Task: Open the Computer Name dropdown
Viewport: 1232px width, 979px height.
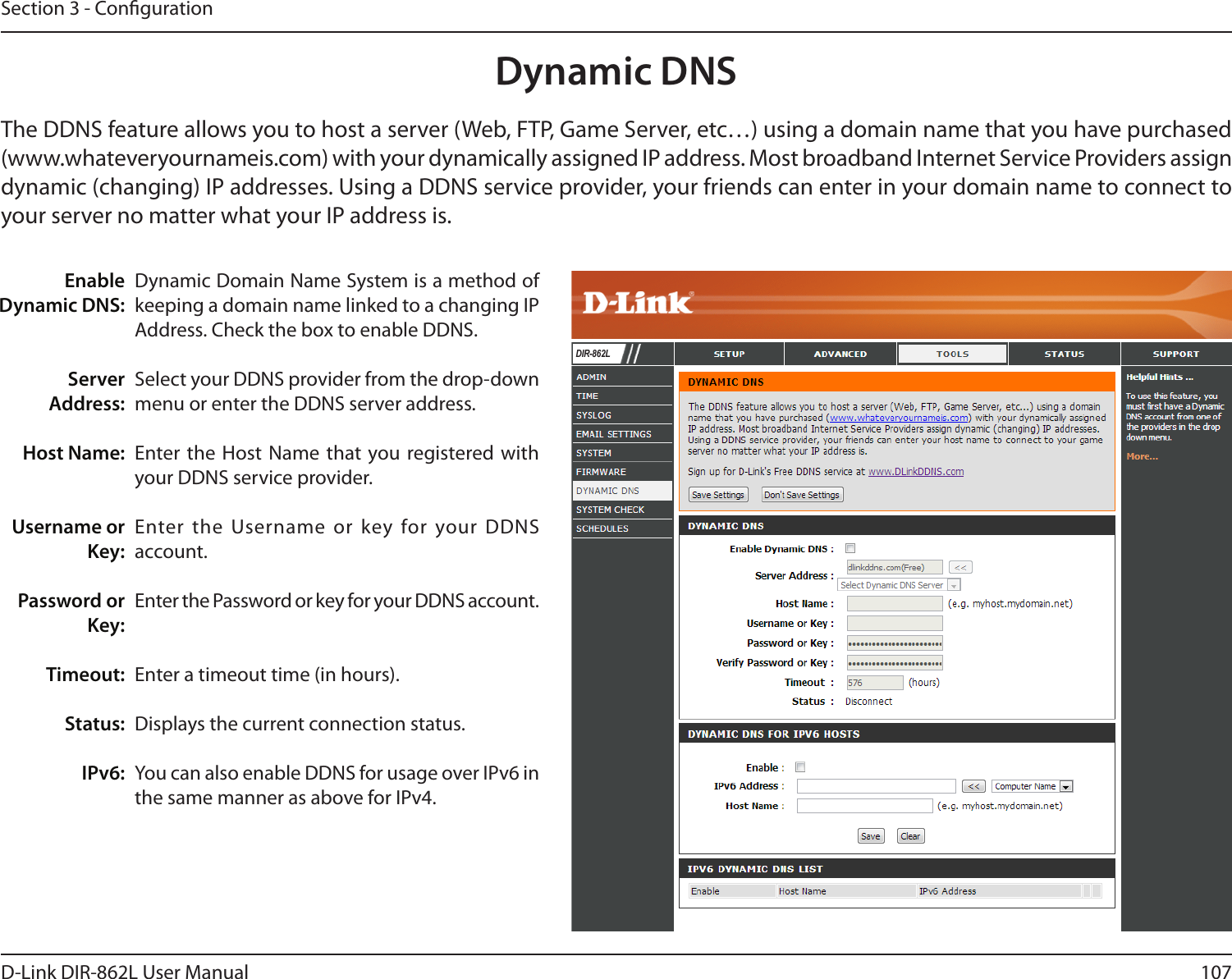Action: click(x=1033, y=786)
